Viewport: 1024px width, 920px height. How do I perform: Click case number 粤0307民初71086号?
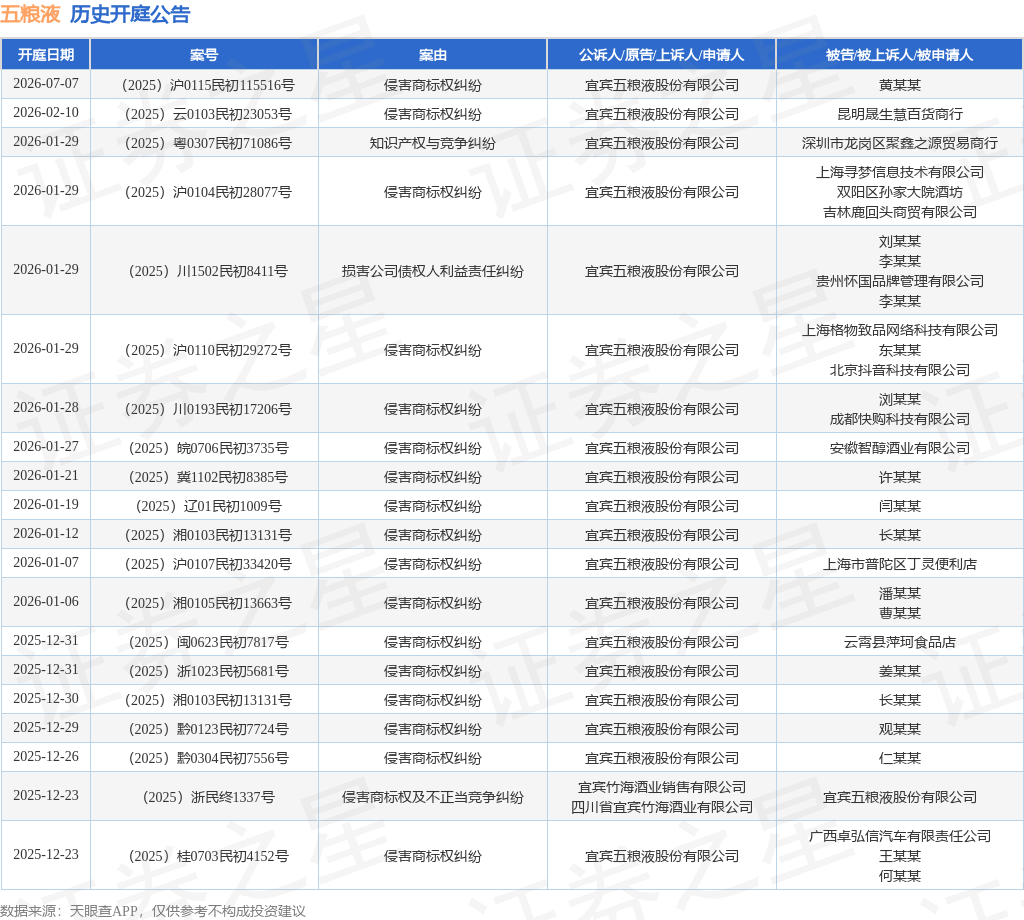tap(208, 143)
